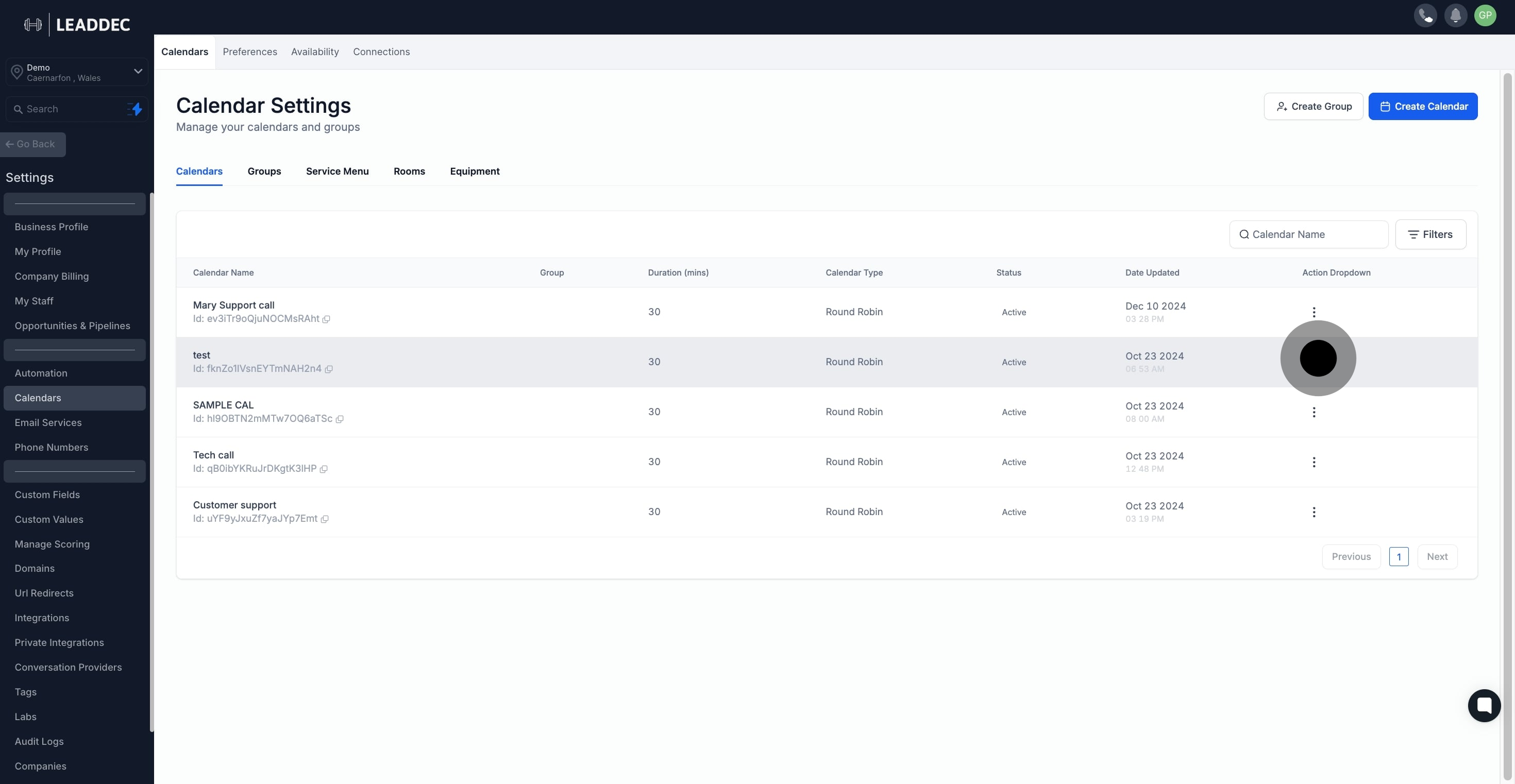The image size is (1515, 784).
Task: Select page 1 in pagination
Action: (x=1399, y=556)
